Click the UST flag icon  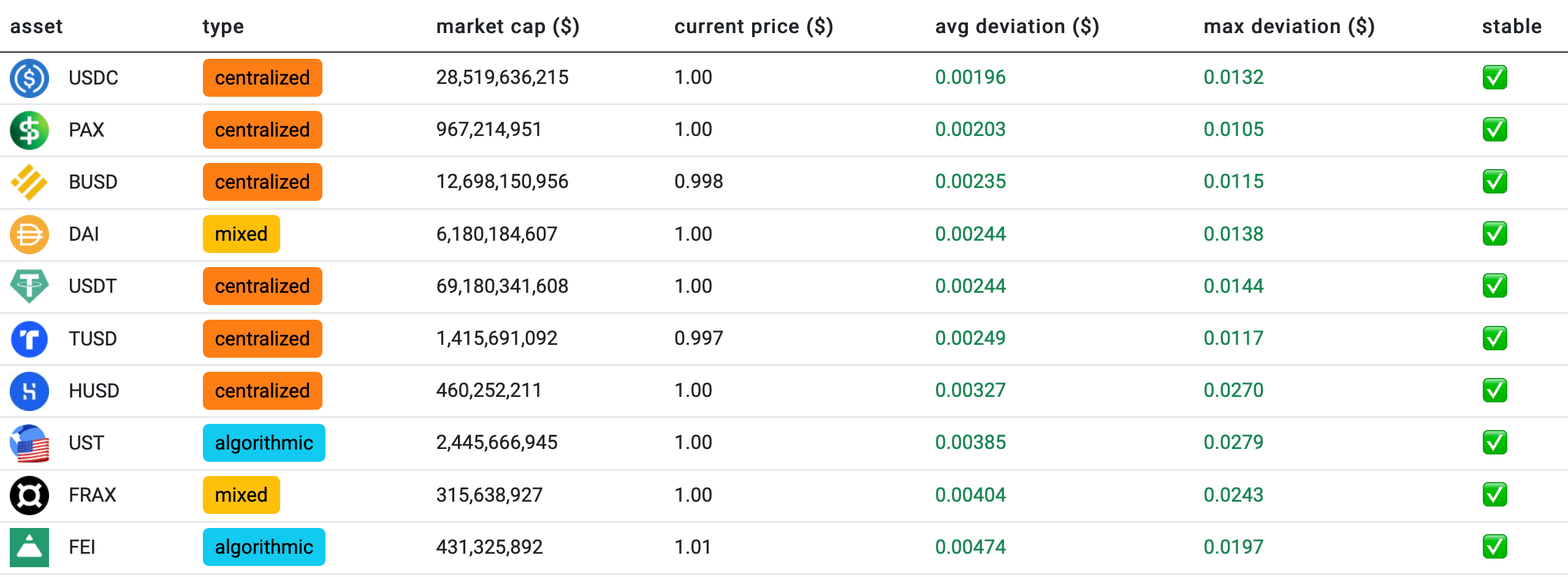click(29, 443)
